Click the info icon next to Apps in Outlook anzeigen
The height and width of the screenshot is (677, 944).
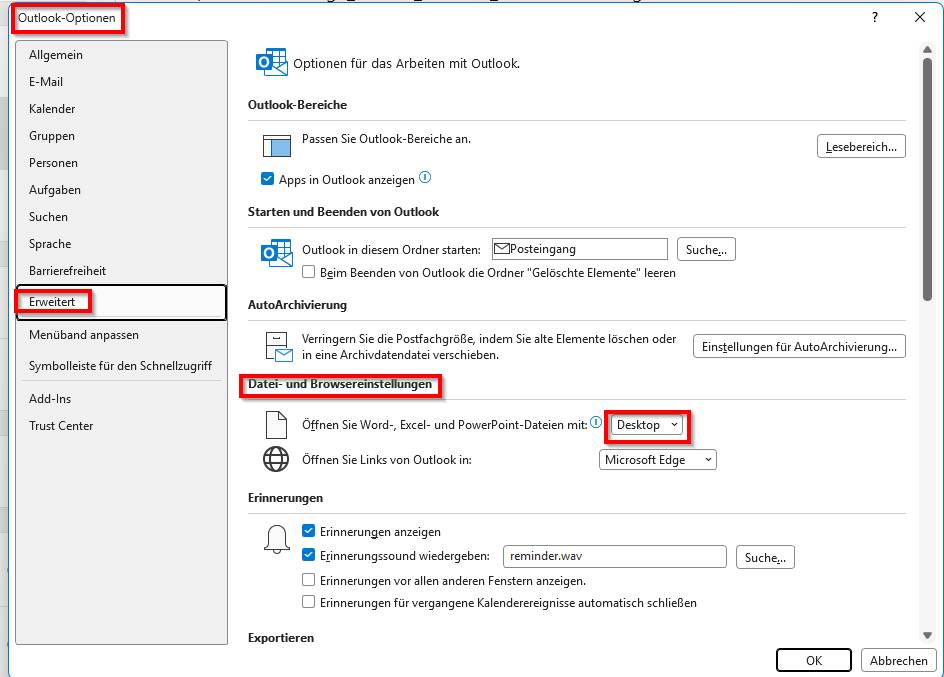click(x=425, y=178)
